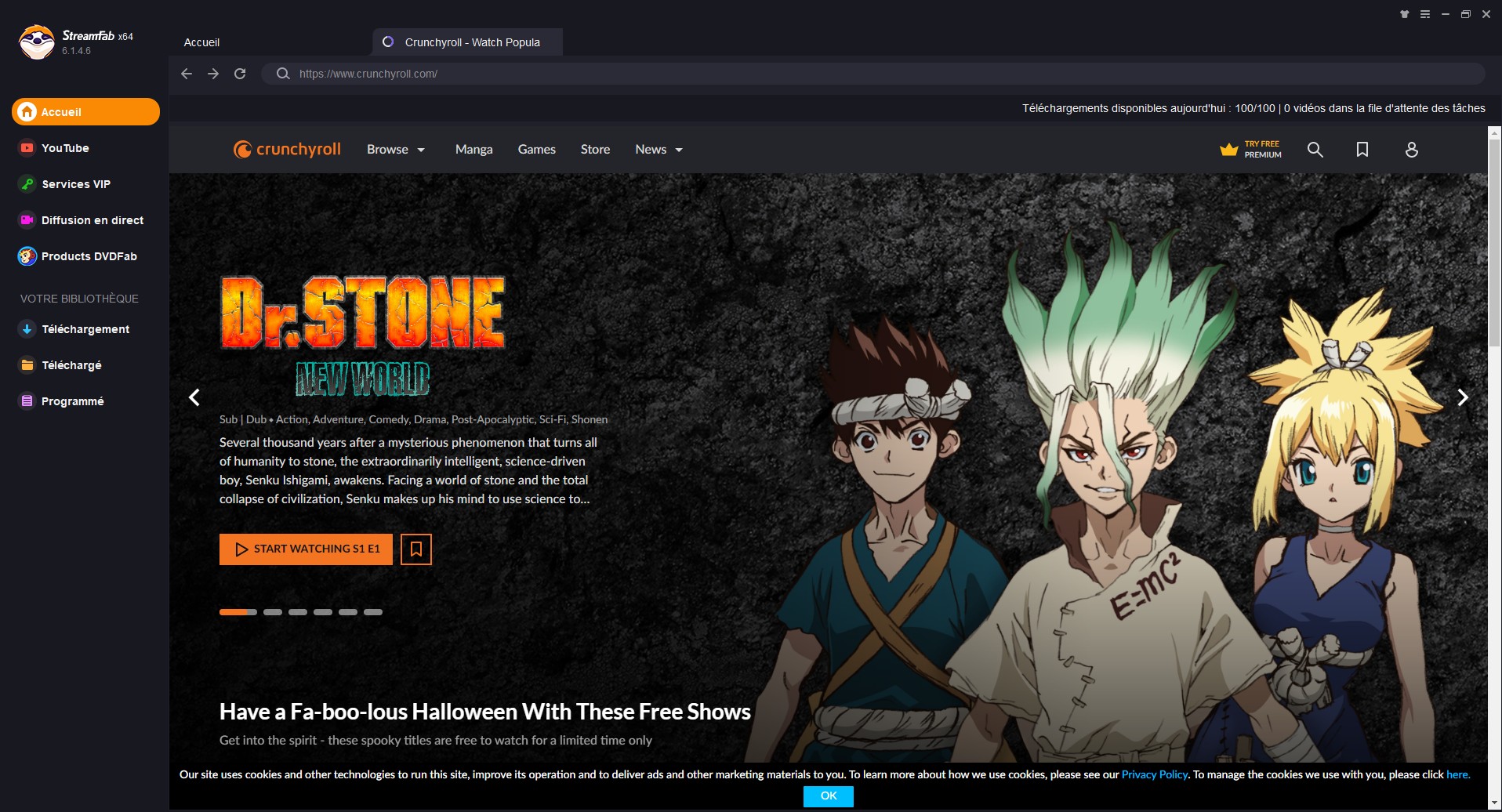The height and width of the screenshot is (812, 1502).
Task: Click the live broadcast camera icon
Action: pos(27,220)
